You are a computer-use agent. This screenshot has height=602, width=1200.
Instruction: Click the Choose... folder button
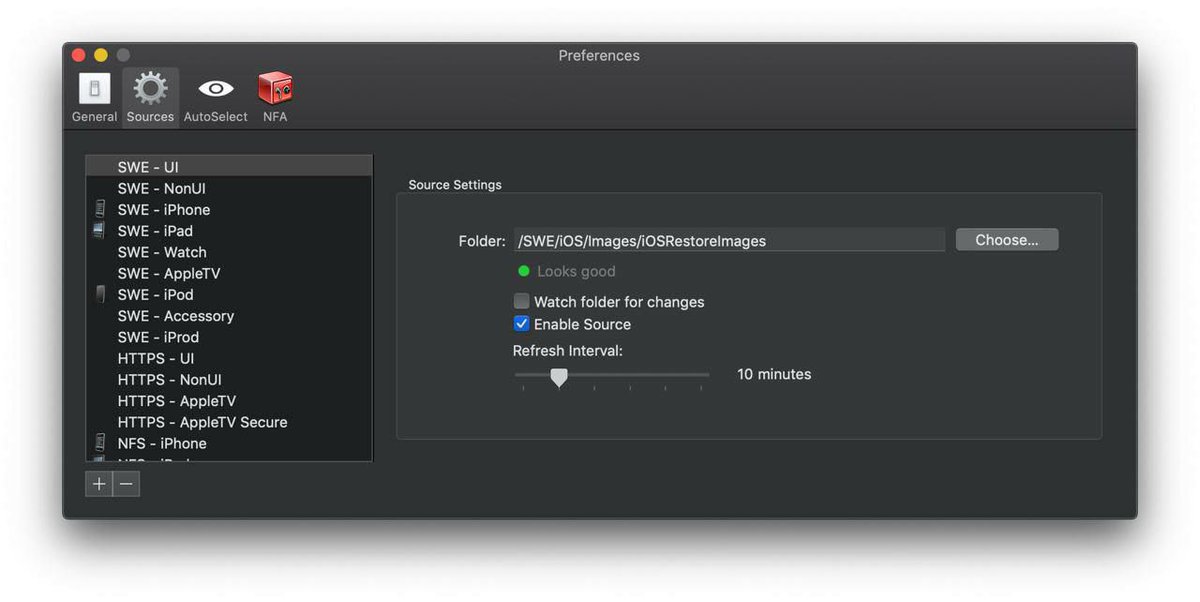tap(1007, 240)
